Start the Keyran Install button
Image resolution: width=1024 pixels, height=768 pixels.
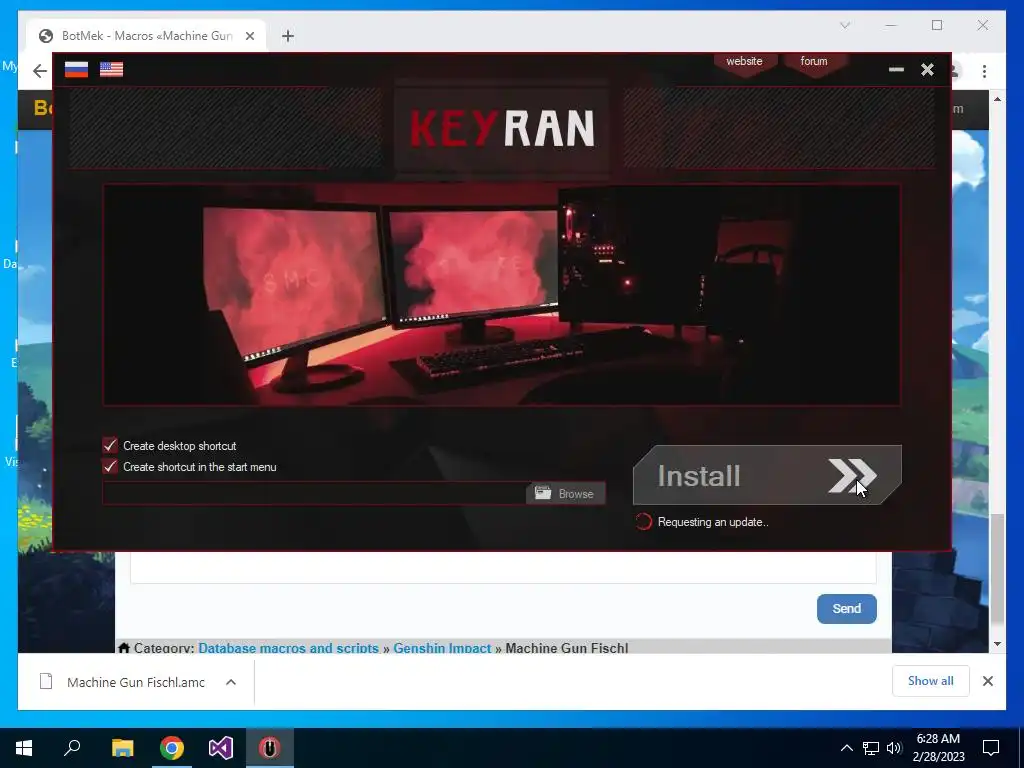(x=767, y=475)
